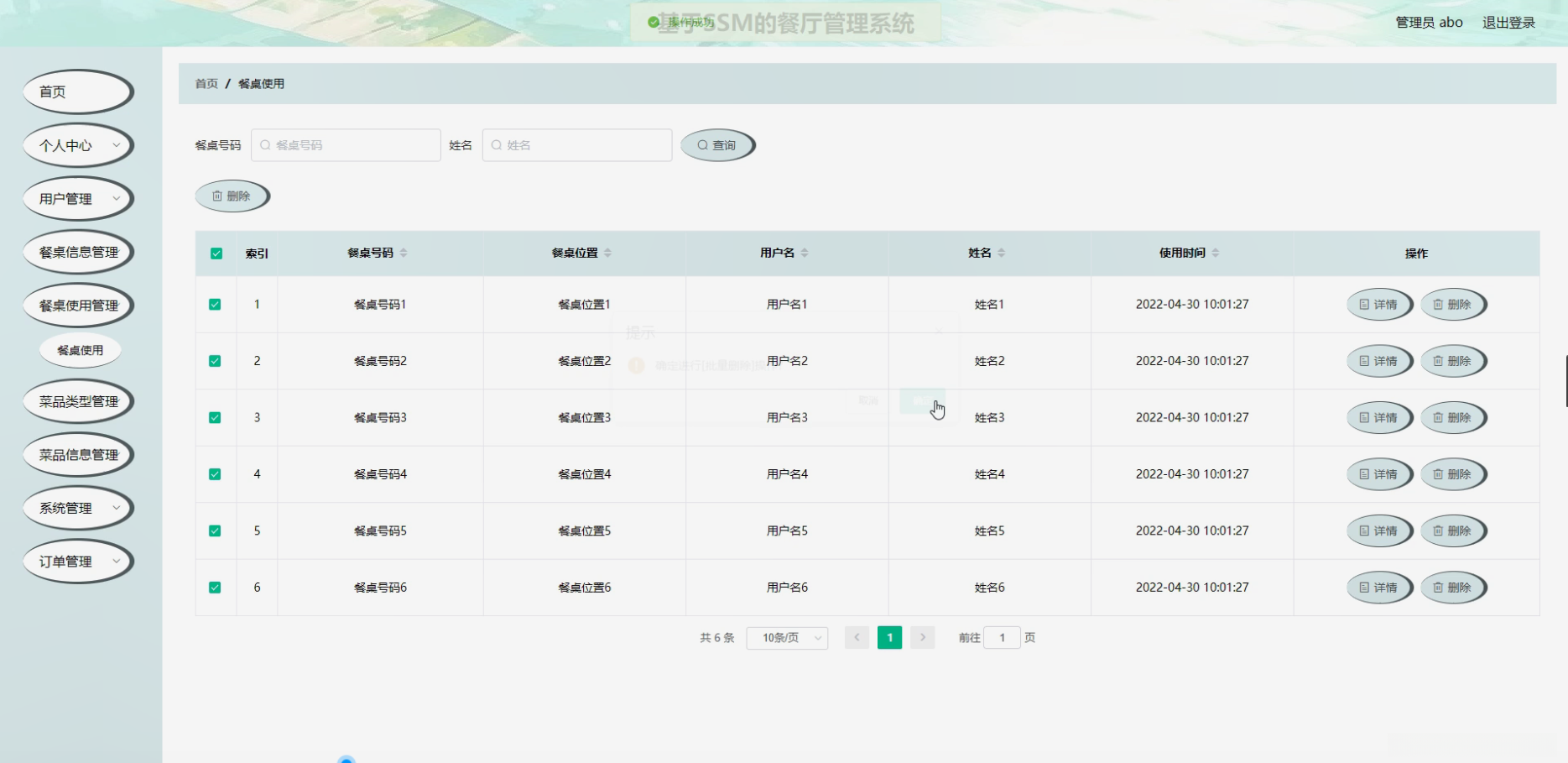The height and width of the screenshot is (763, 1568).
Task: Go to the next page arrow
Action: click(x=923, y=638)
